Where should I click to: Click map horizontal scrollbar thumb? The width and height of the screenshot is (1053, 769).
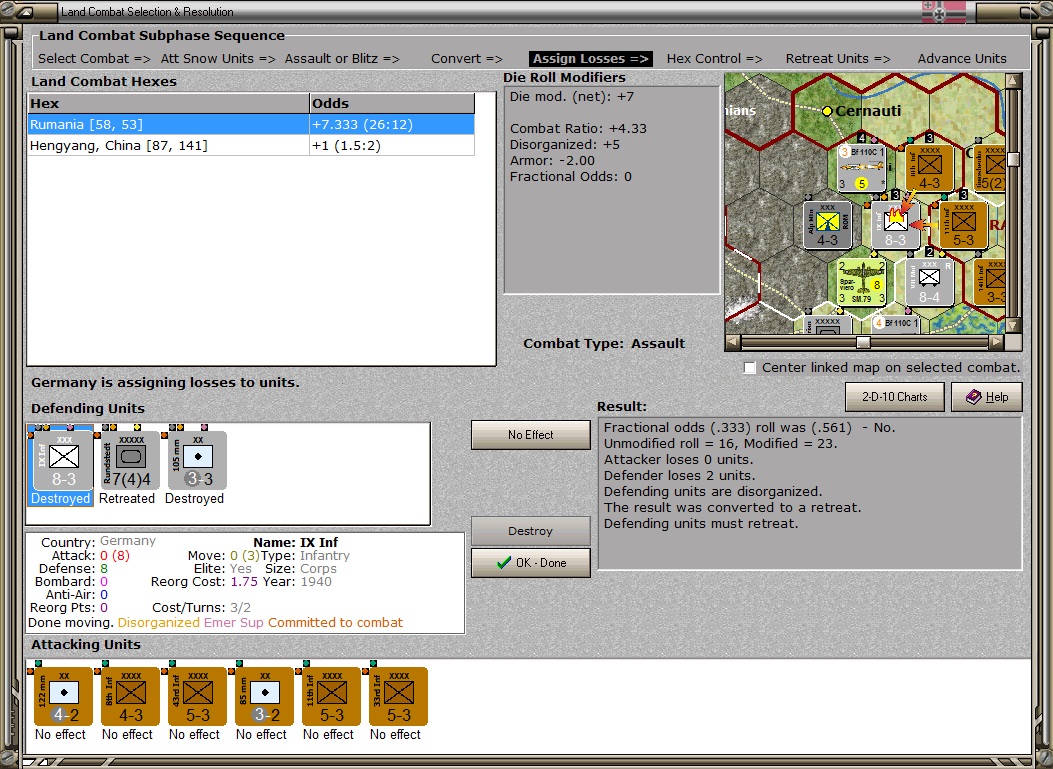(x=864, y=343)
